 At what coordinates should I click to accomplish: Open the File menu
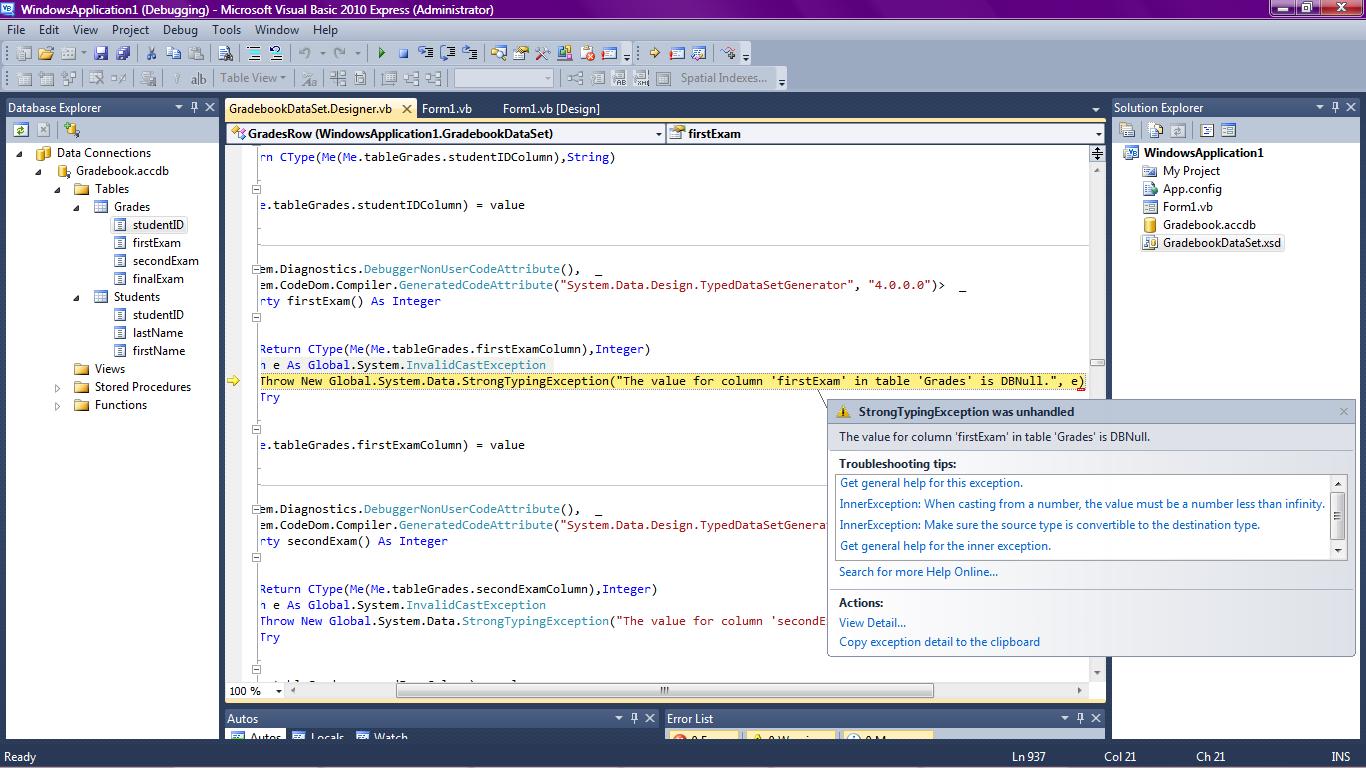point(16,30)
